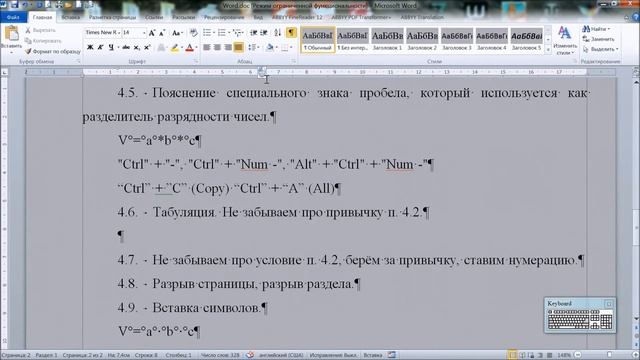Open Change Styles (Изменить стили) dropdown
Screen dimensions: 640x360
tap(565, 41)
